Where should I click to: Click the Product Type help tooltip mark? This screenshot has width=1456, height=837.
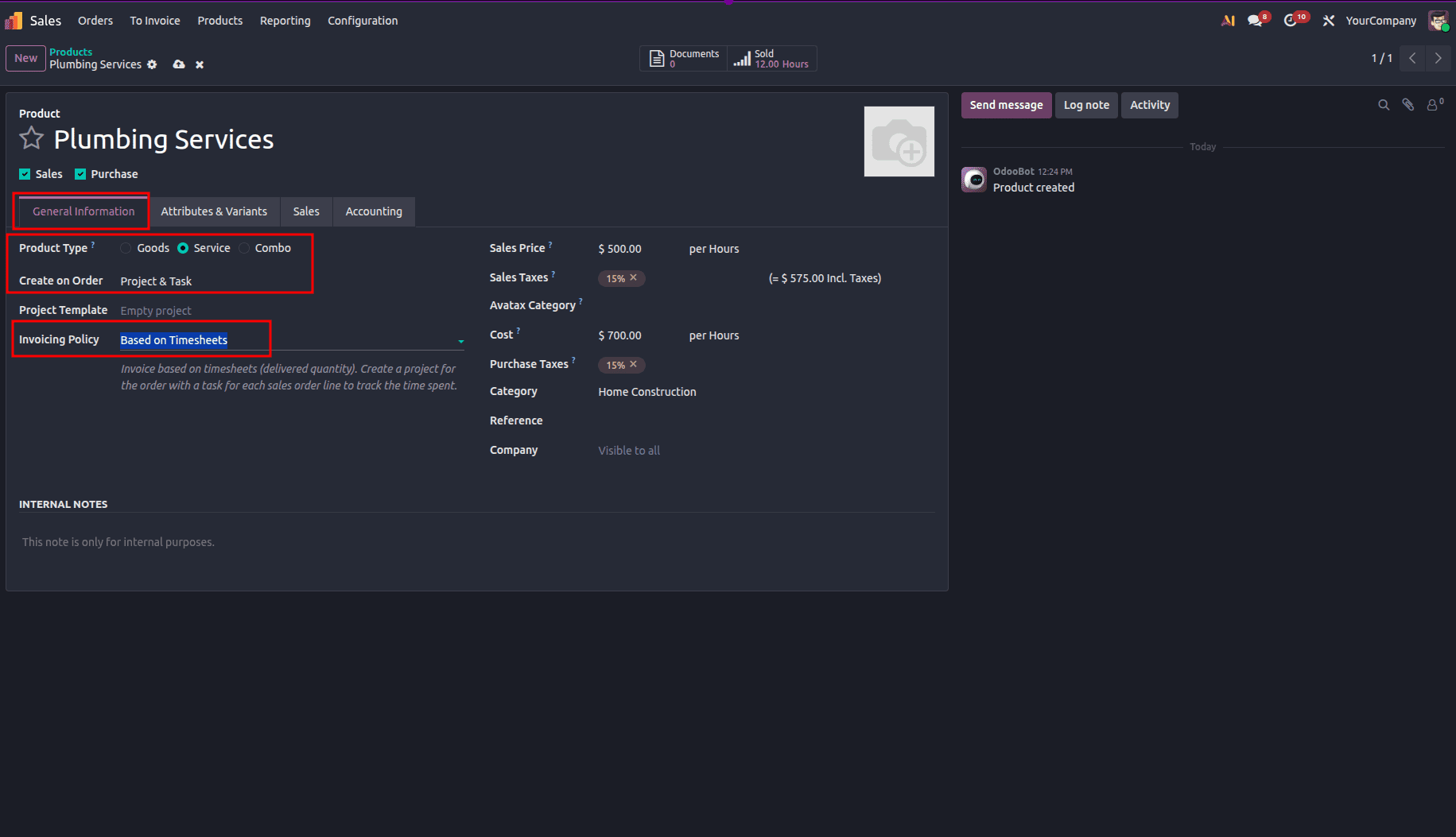click(93, 245)
